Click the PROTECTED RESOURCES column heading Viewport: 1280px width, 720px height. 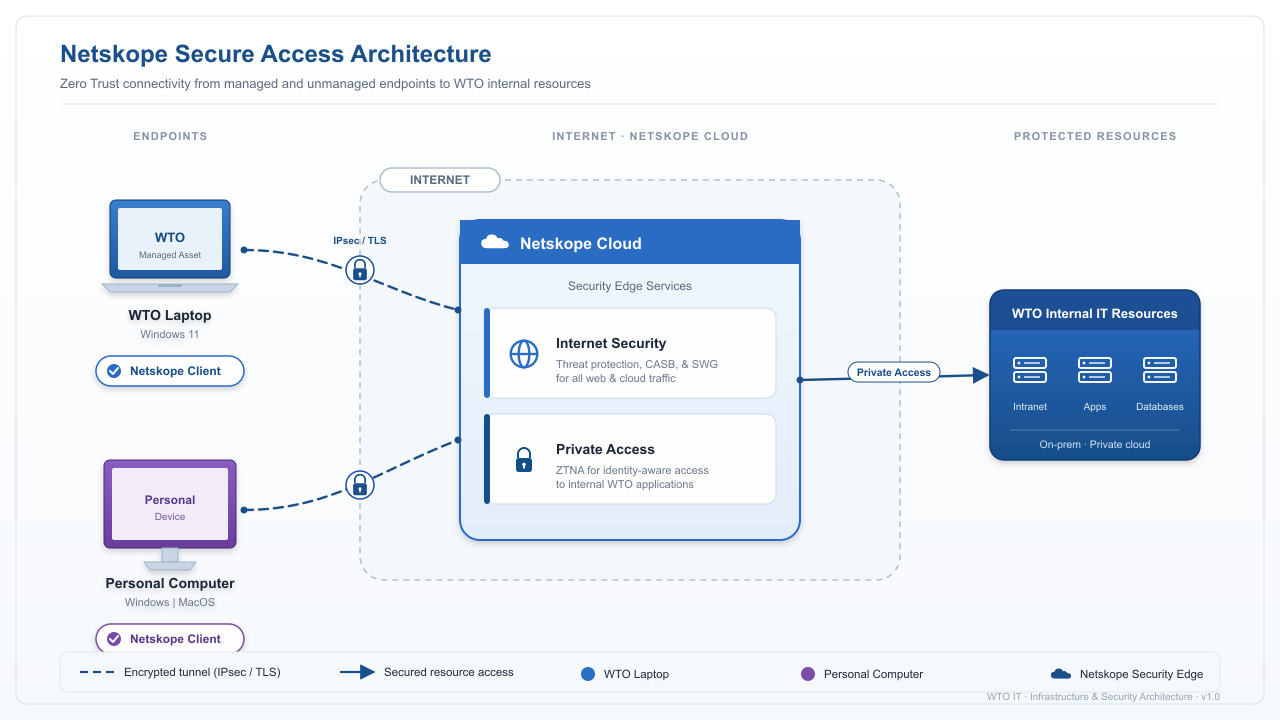[x=1095, y=136]
